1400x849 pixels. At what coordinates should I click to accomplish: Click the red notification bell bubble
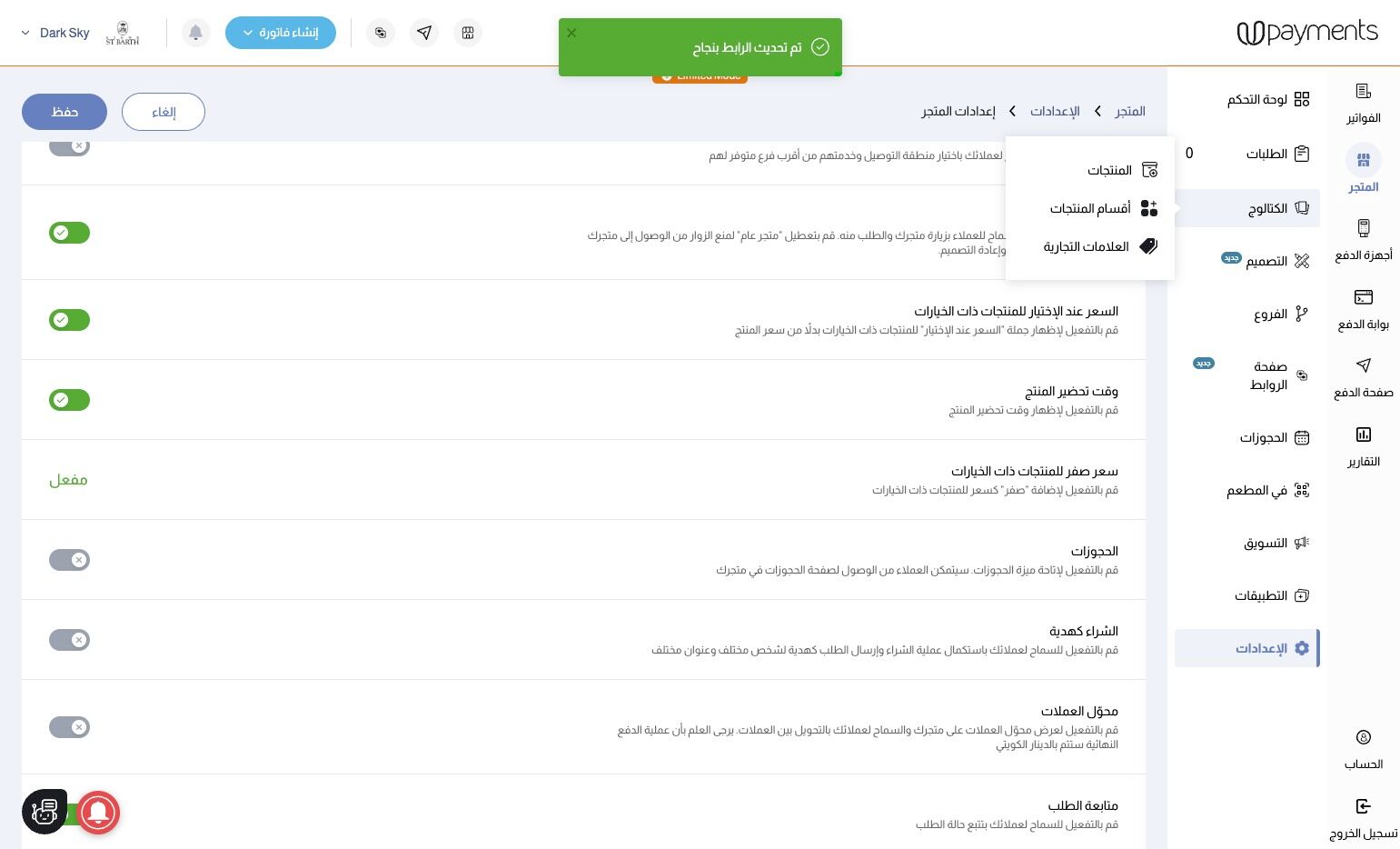point(99,813)
